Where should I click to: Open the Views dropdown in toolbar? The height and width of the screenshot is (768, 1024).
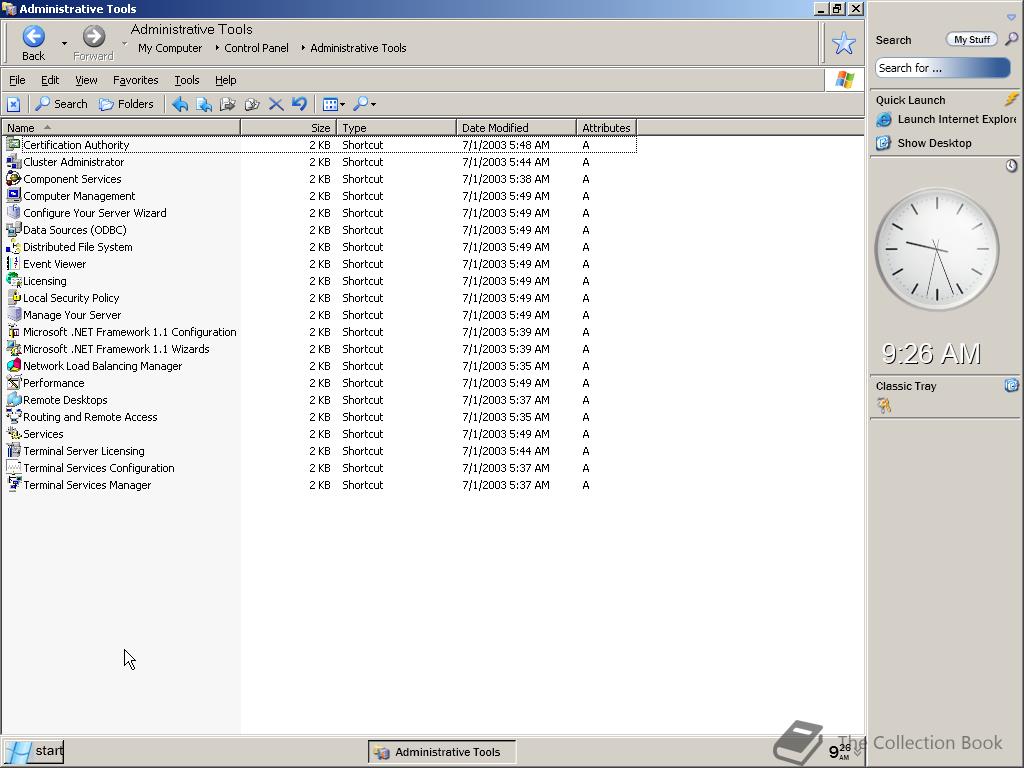(334, 104)
